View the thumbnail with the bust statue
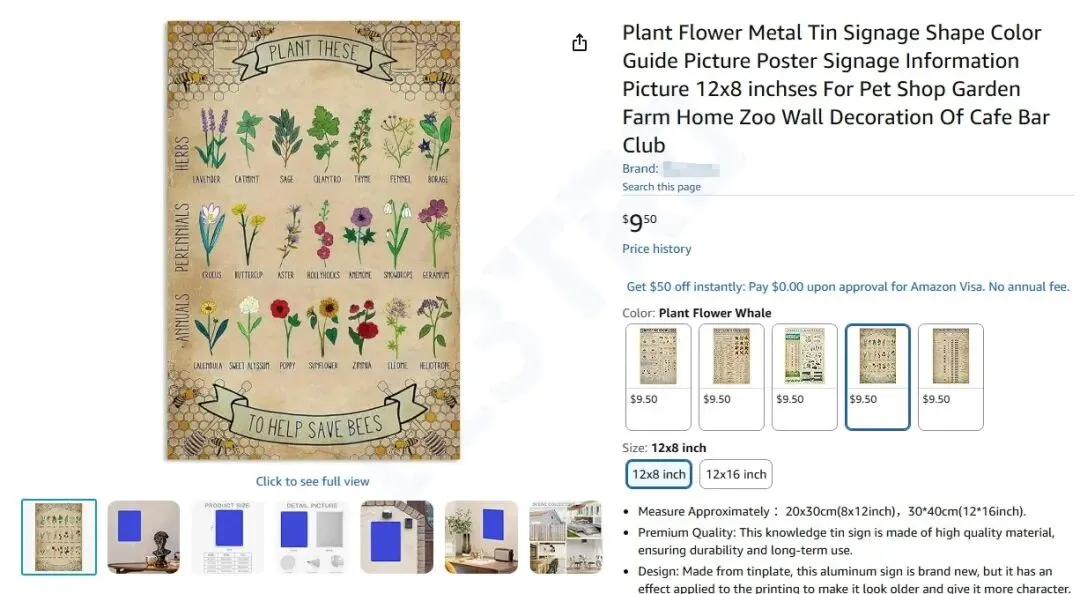 tap(143, 537)
